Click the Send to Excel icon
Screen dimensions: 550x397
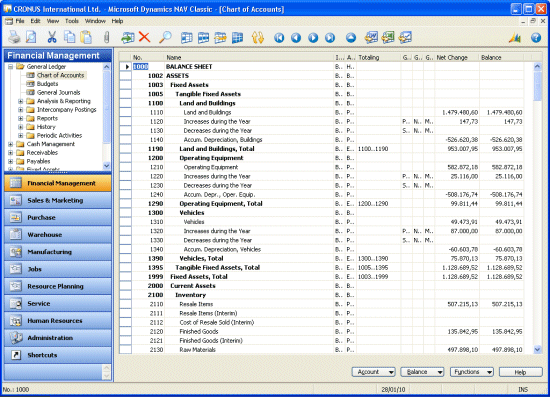(388, 37)
